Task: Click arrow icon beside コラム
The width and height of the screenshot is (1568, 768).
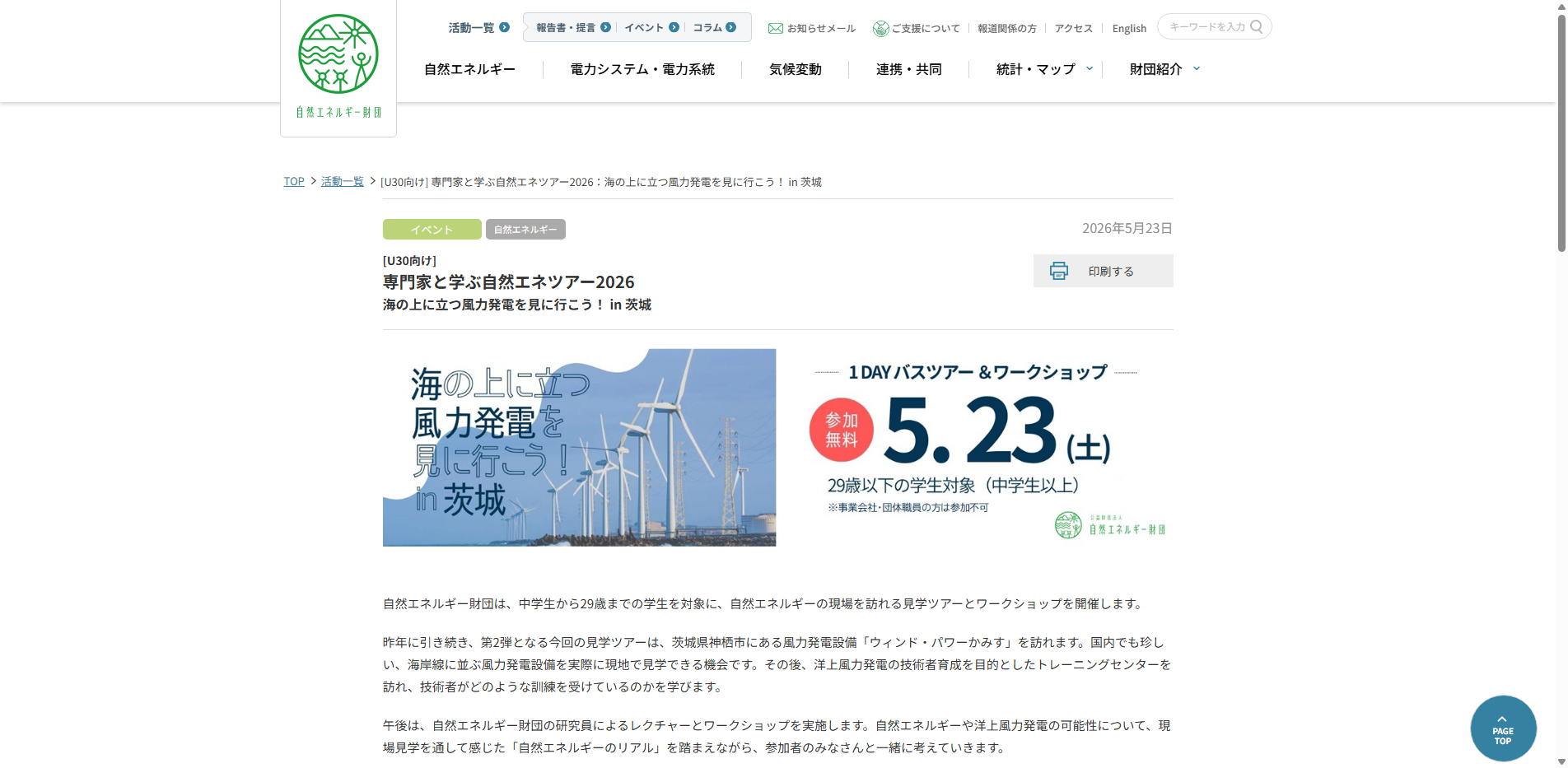Action: [731, 27]
